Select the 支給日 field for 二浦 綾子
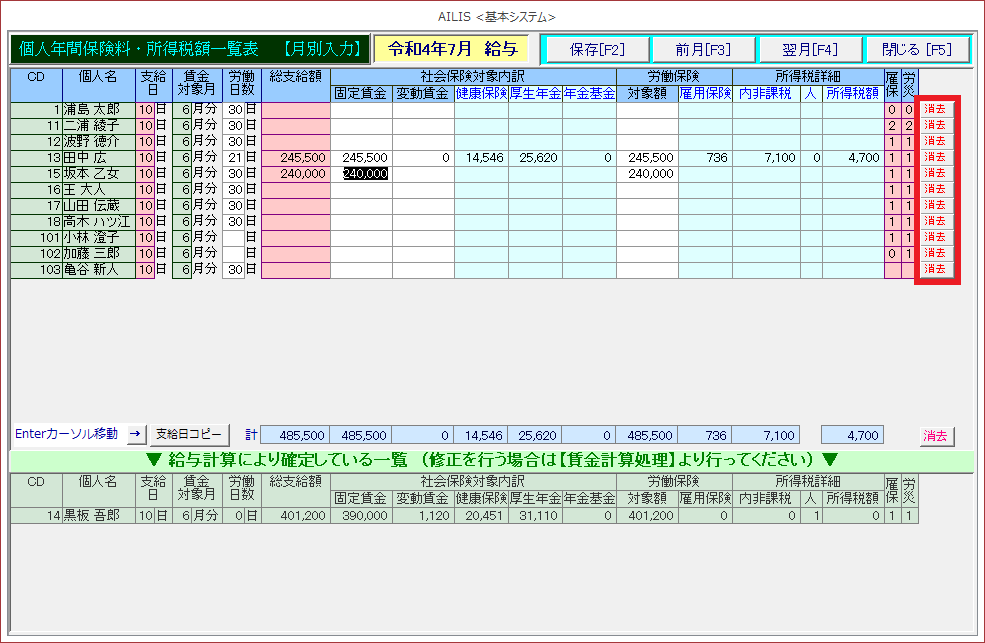This screenshot has width=985, height=643. [145, 125]
